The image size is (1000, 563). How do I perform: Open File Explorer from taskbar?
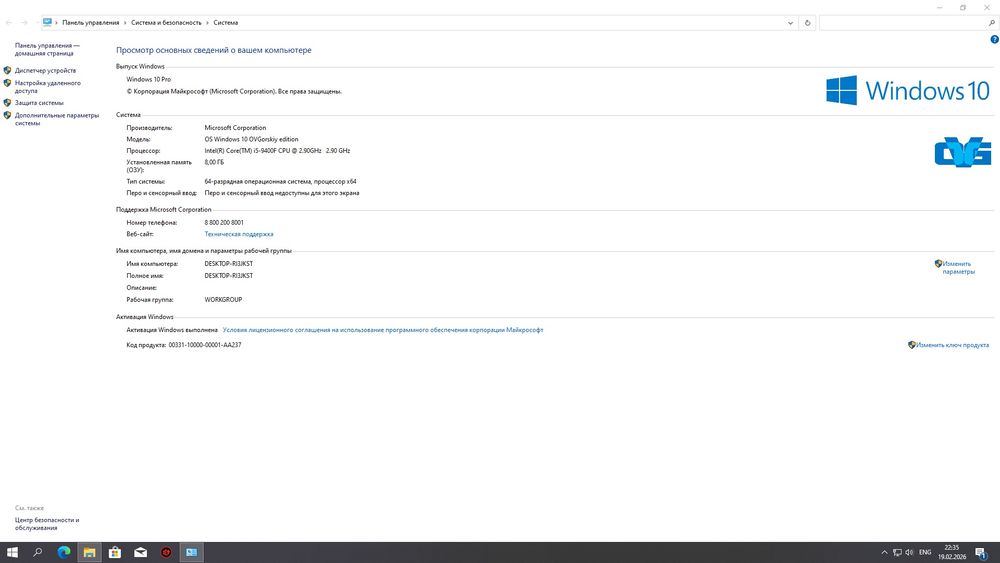click(89, 552)
